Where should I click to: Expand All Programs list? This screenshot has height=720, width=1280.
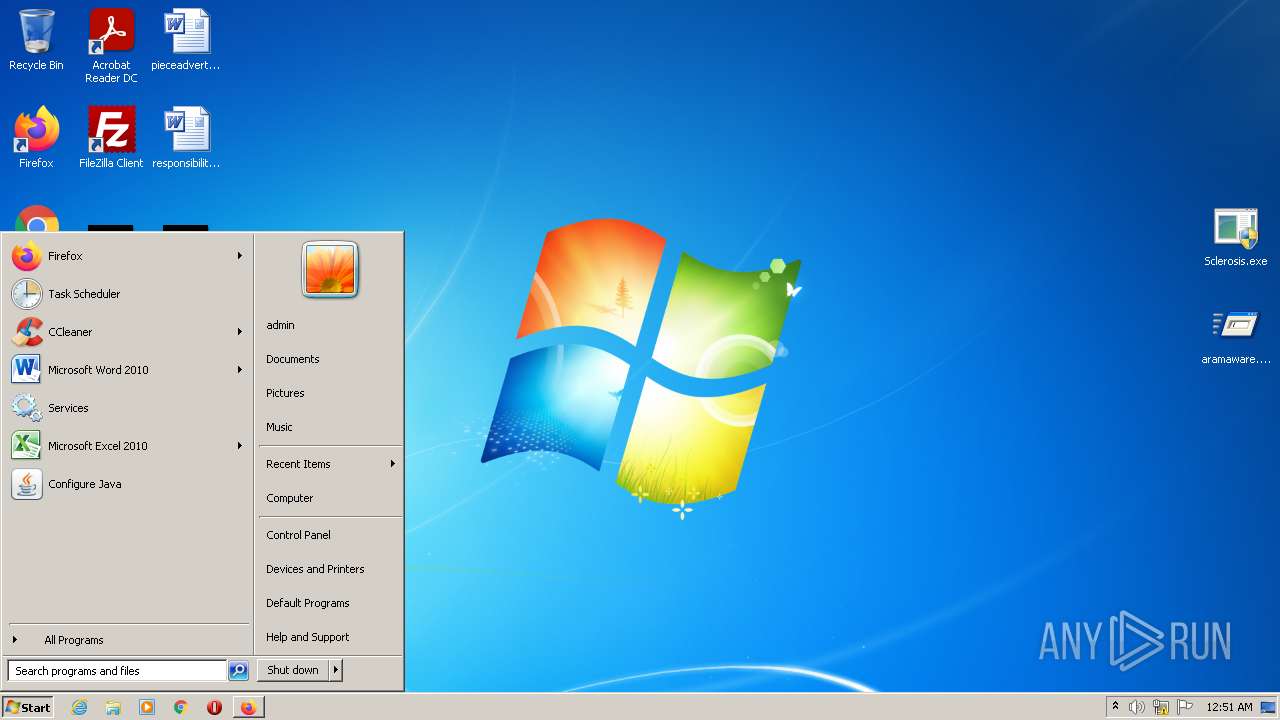click(127, 640)
